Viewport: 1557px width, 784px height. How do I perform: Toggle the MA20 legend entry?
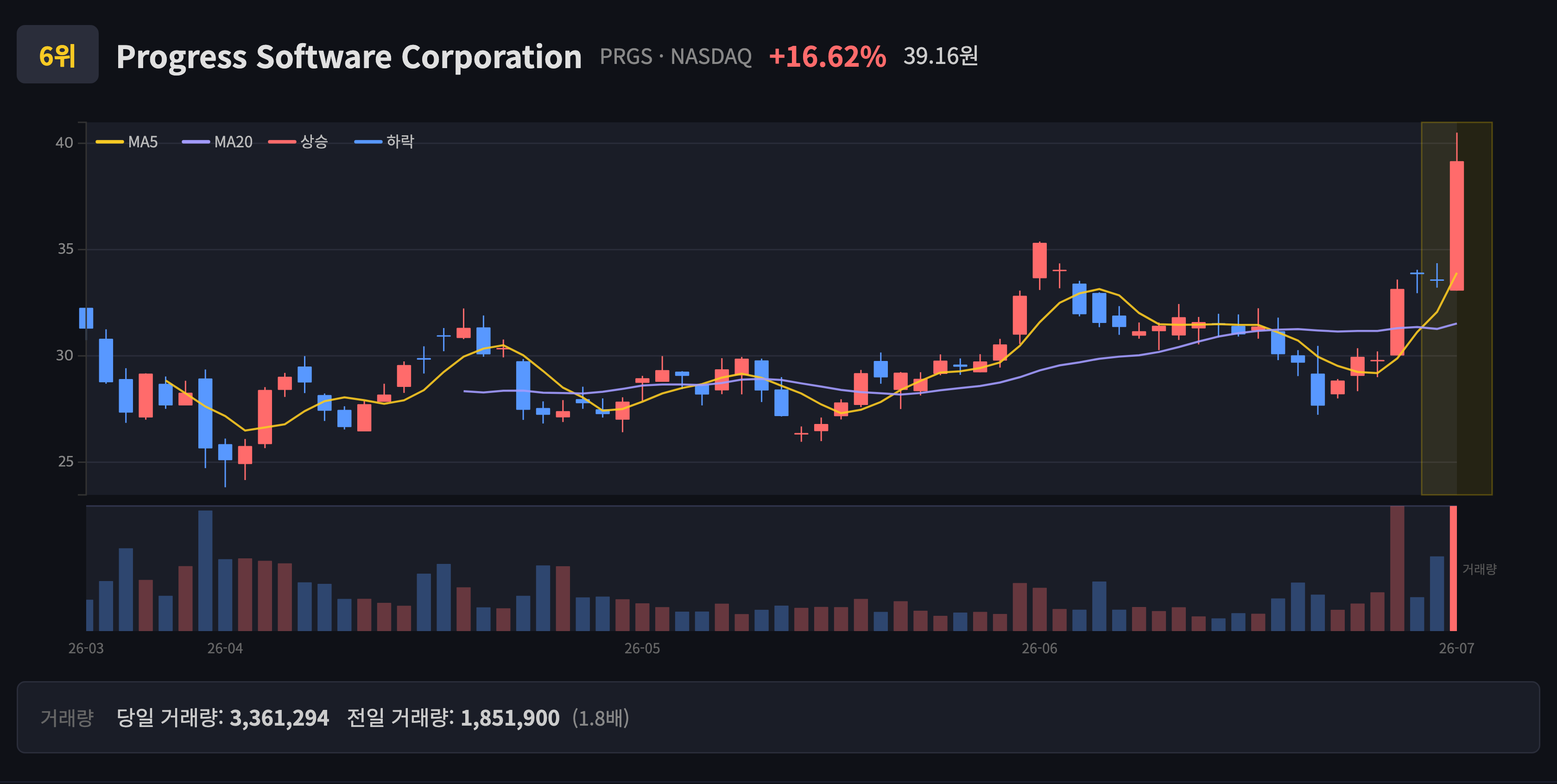click(218, 142)
